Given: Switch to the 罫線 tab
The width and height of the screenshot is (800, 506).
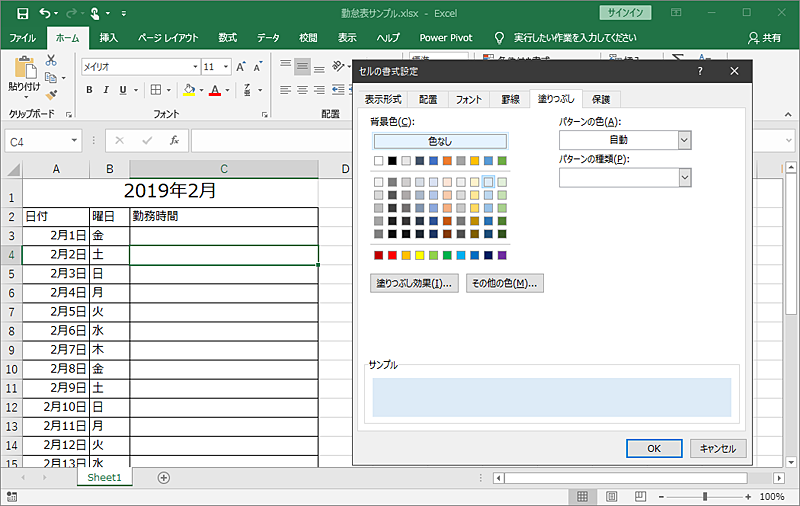Looking at the screenshot, I should point(510,99).
